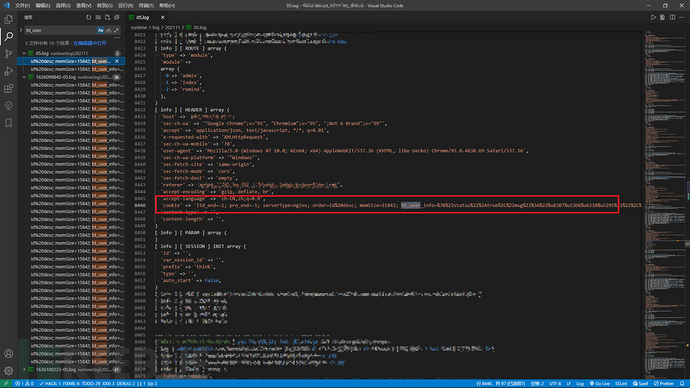Open the Bookmarks view in activity bar
Viewport: 690px width, 388px height.
[8, 123]
